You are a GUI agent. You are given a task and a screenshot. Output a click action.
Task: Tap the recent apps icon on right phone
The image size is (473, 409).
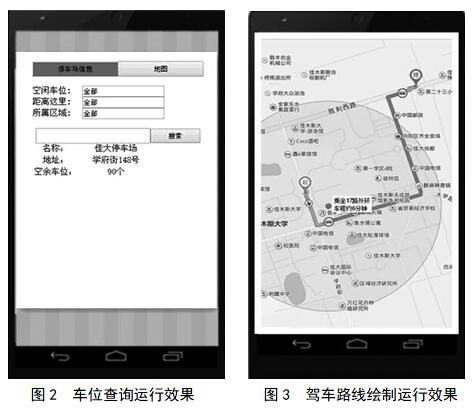coord(413,344)
